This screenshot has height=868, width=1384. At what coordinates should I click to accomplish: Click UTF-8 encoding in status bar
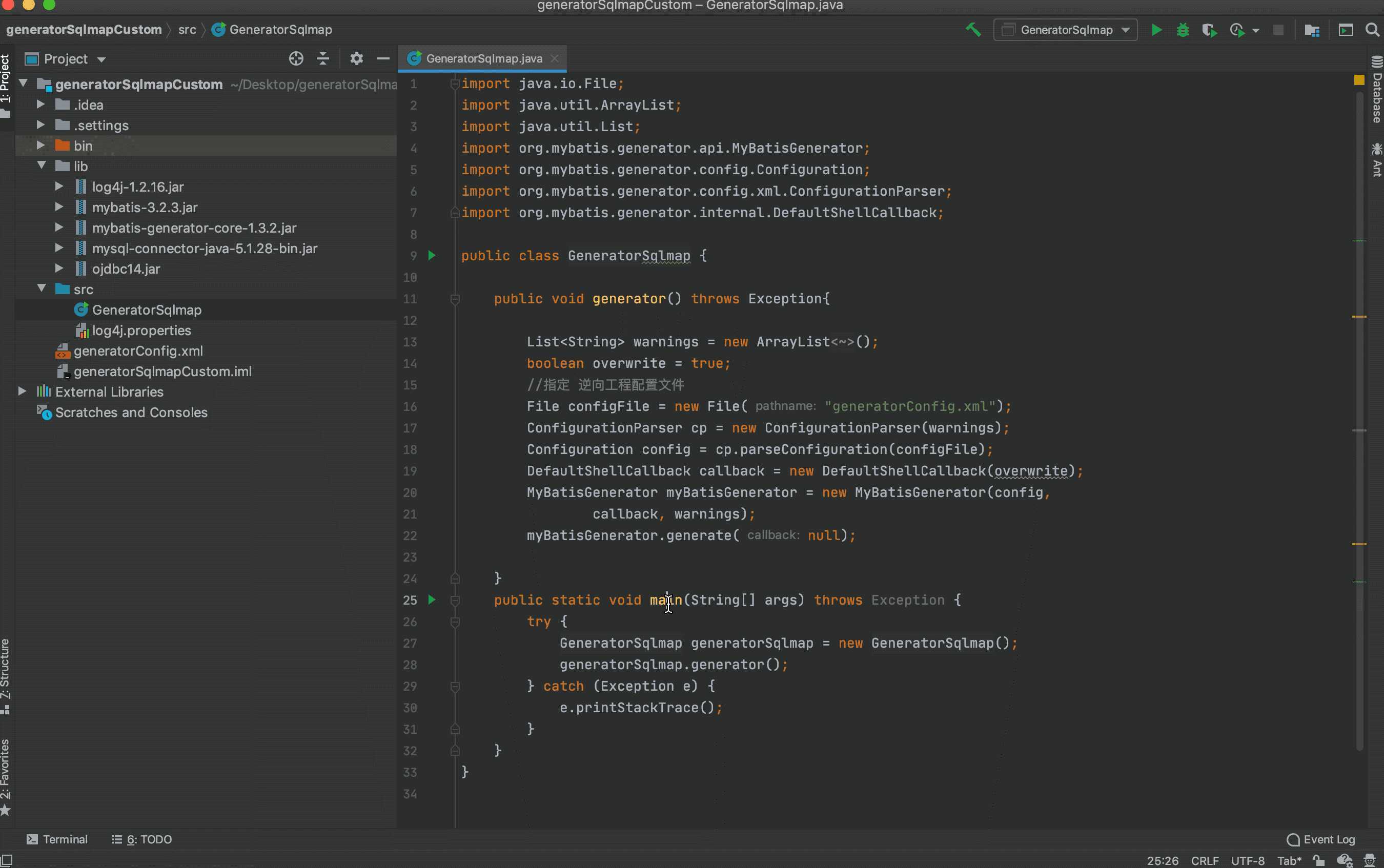pyautogui.click(x=1247, y=860)
